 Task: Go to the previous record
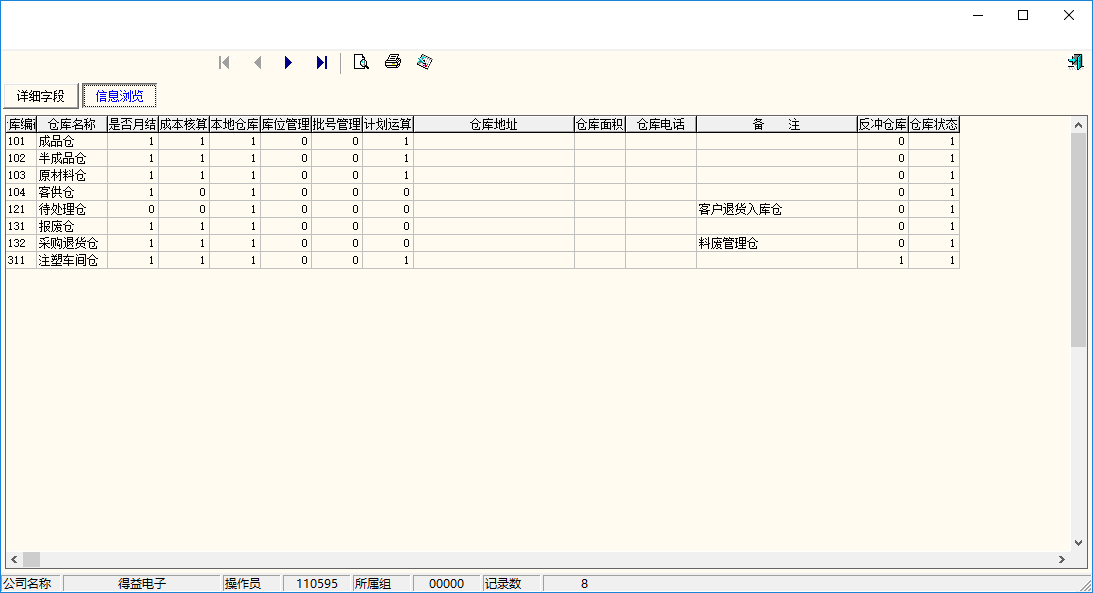coord(257,63)
